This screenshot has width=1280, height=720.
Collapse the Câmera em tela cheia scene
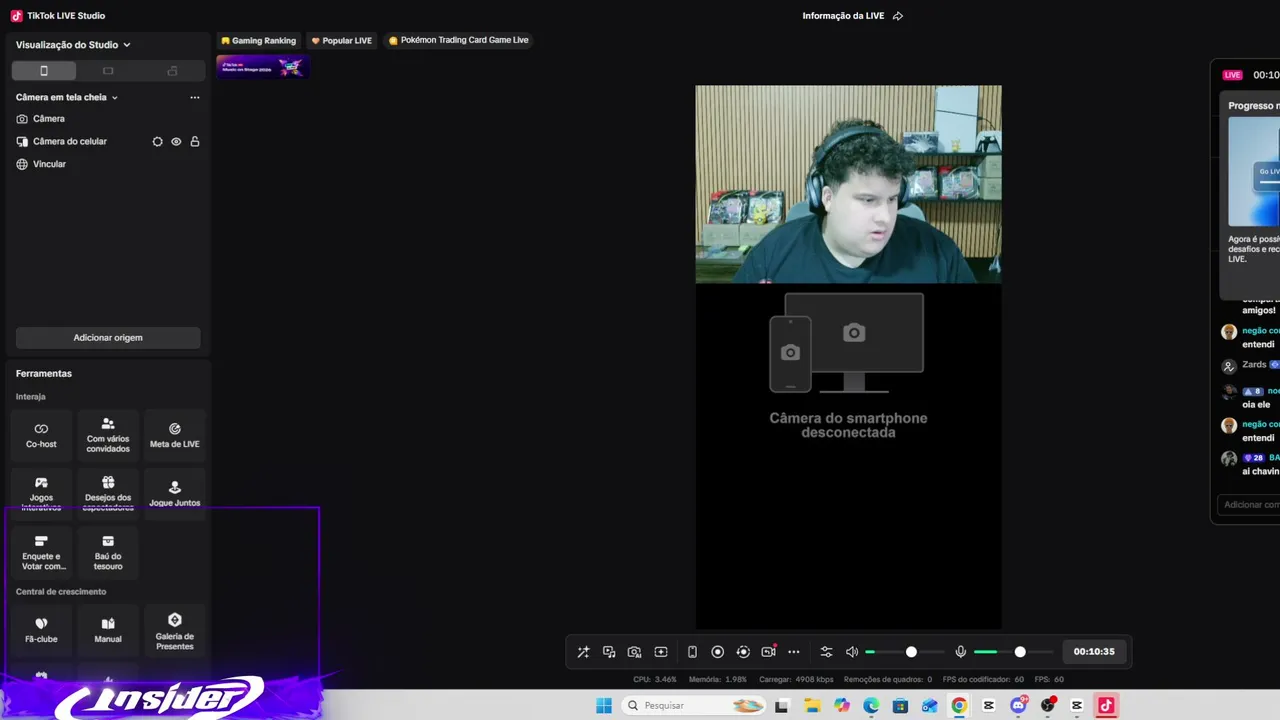click(115, 98)
